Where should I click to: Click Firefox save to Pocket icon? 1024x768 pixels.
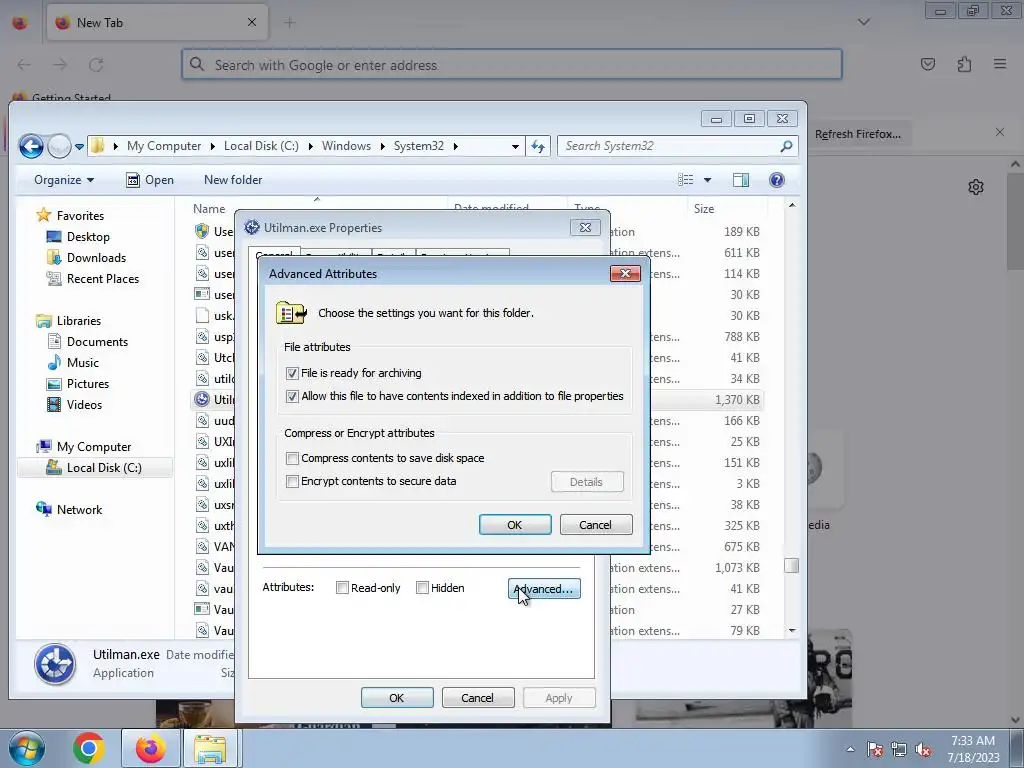[928, 64]
